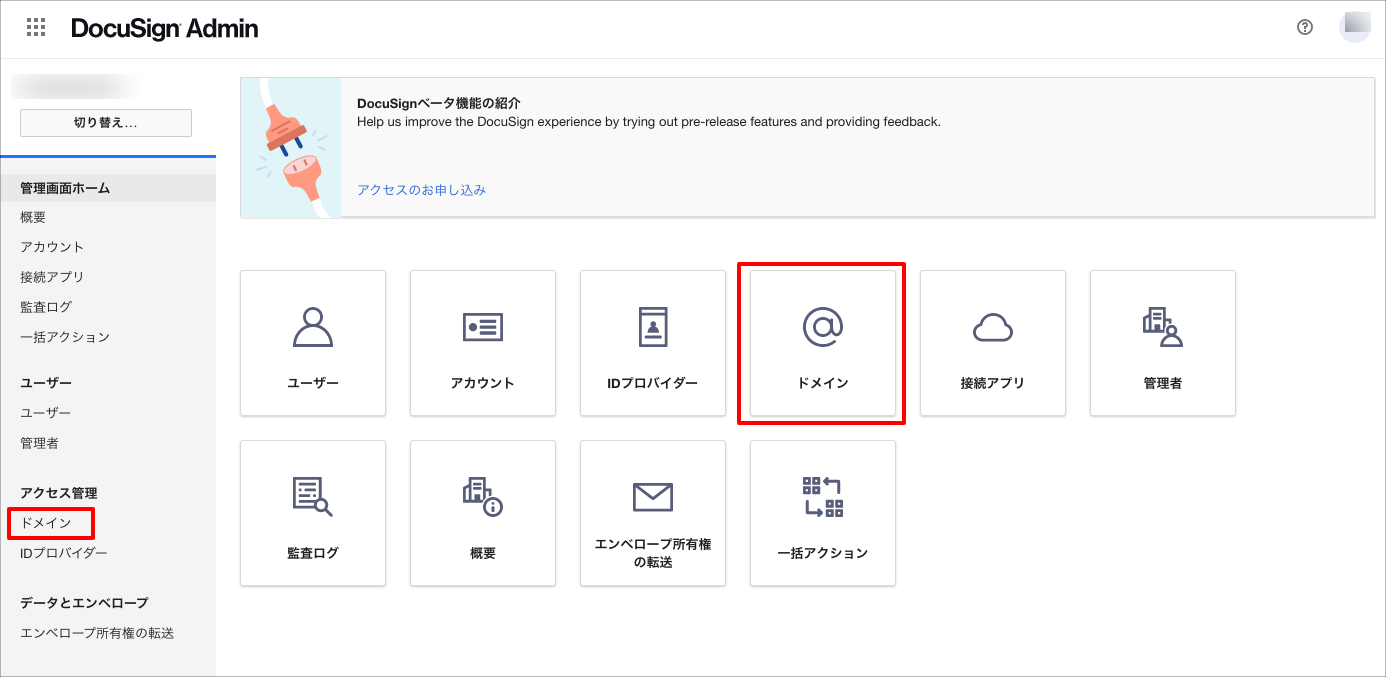
Task: Click the 切り替え… switch account button
Action: click(106, 123)
